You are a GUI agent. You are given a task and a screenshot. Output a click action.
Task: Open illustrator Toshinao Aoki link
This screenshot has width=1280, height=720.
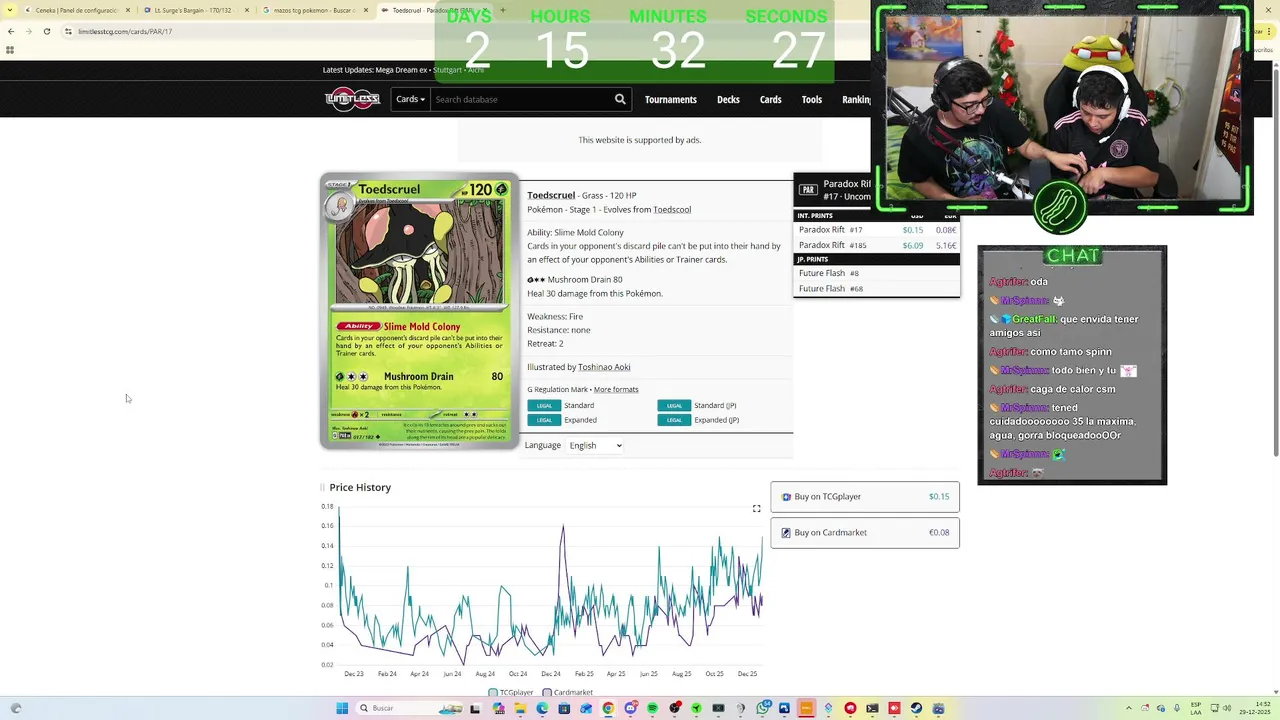[x=604, y=367]
